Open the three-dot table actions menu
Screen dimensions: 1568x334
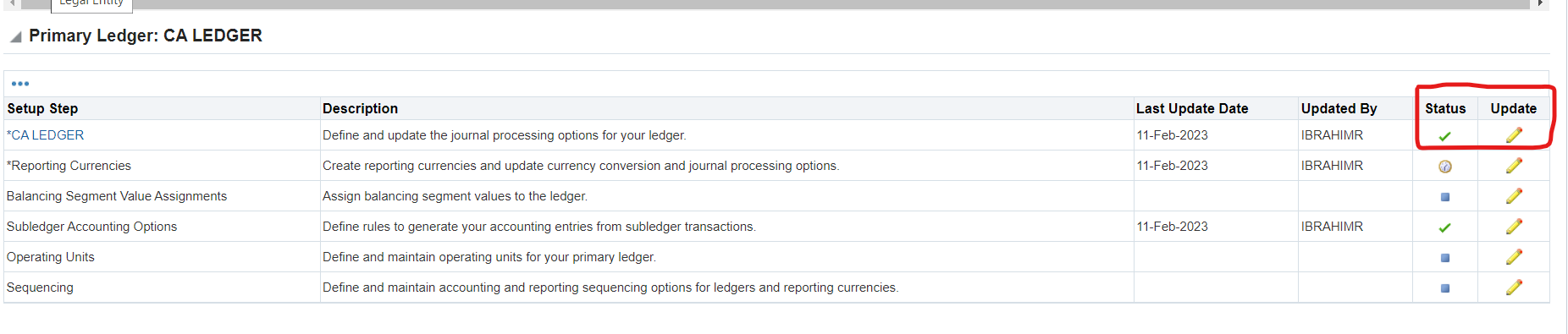point(20,84)
